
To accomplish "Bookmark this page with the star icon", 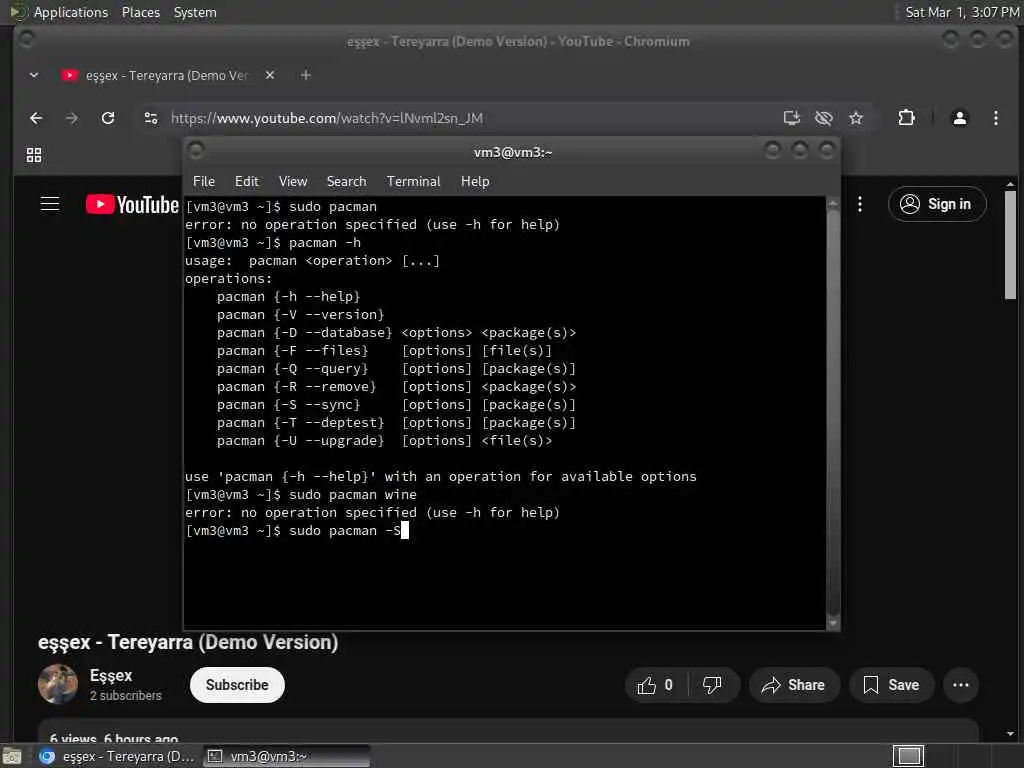I will 856,118.
